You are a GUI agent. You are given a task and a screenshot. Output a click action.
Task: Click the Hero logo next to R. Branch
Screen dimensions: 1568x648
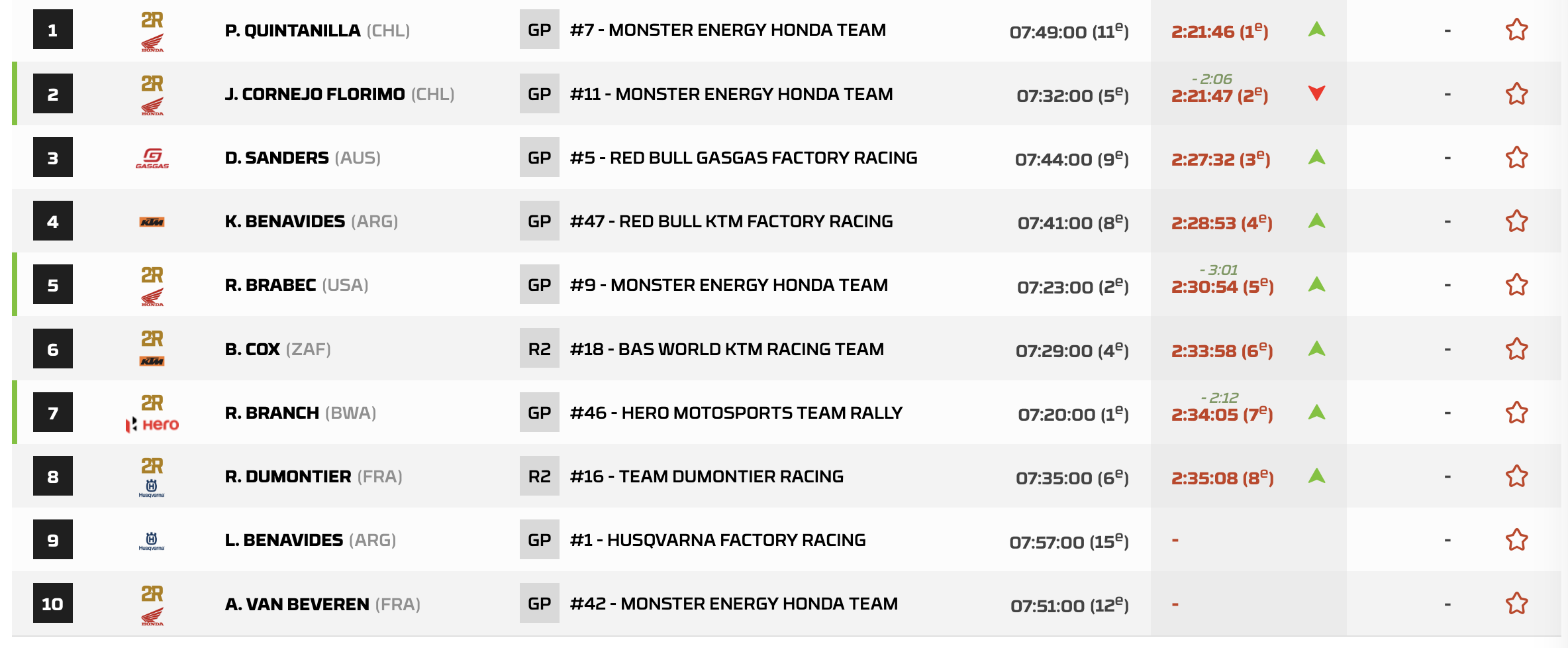(x=153, y=424)
